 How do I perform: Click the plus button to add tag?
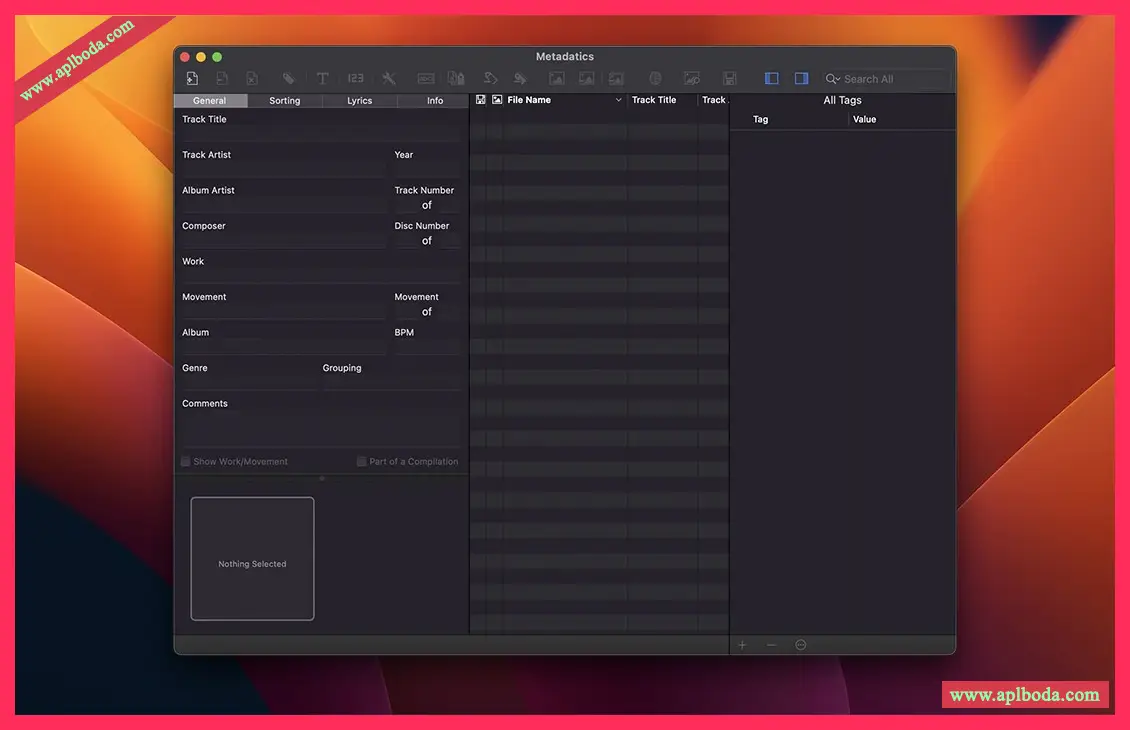(x=742, y=645)
